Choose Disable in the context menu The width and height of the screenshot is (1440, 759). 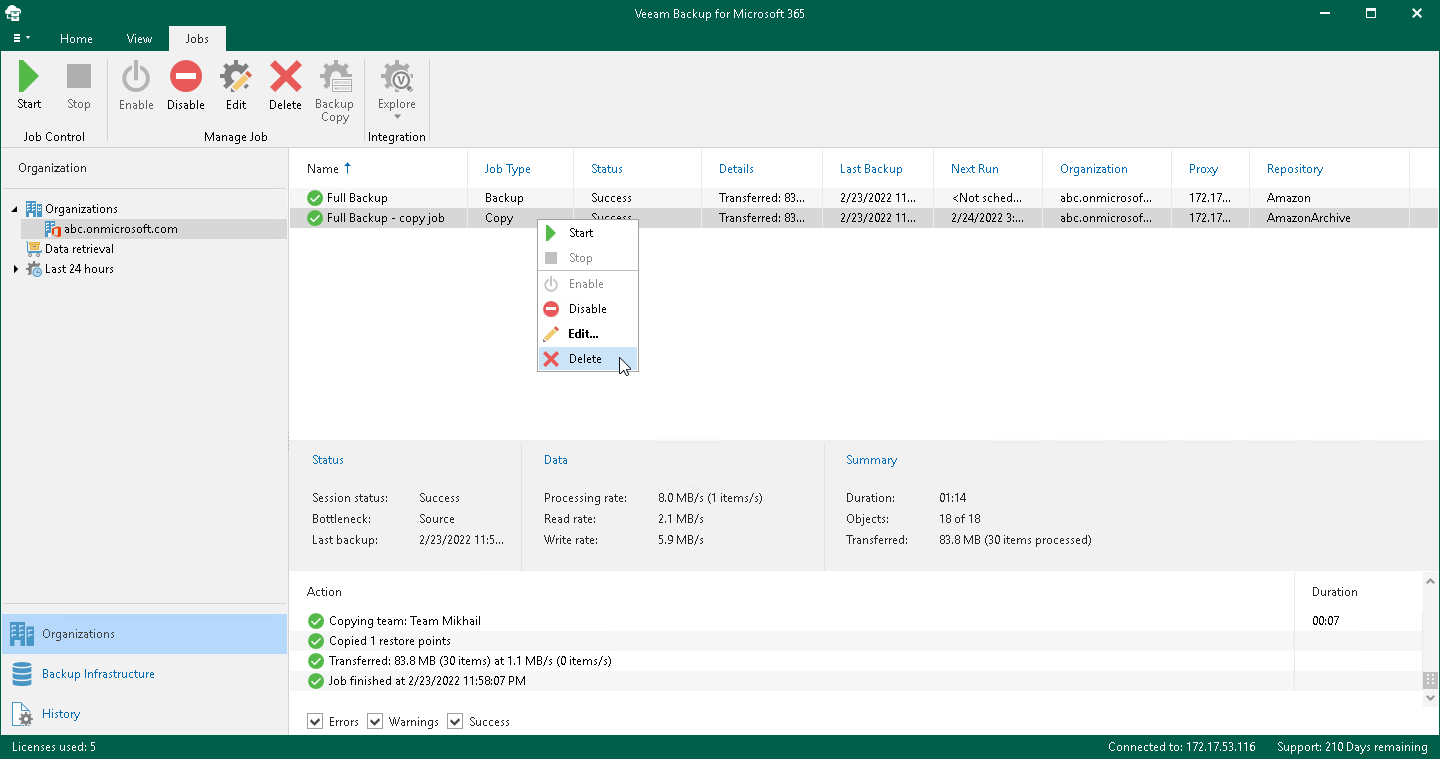tap(588, 309)
